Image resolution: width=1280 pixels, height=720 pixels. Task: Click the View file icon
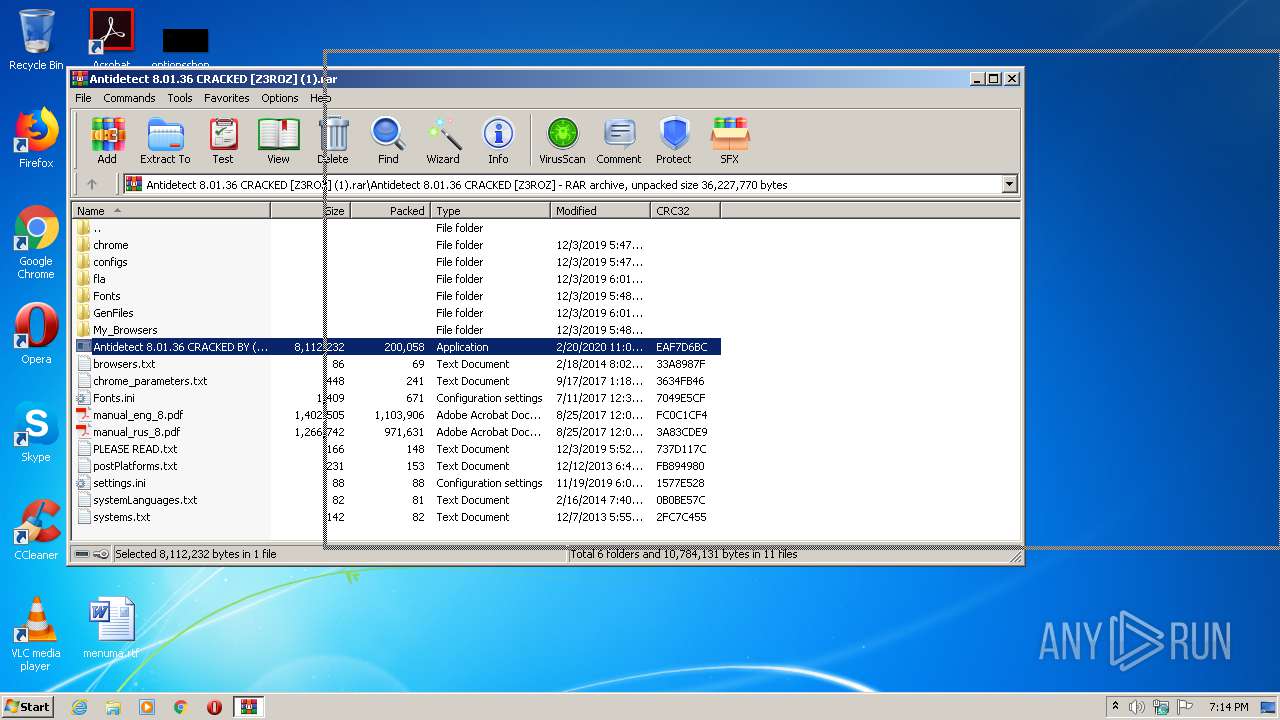click(x=278, y=141)
